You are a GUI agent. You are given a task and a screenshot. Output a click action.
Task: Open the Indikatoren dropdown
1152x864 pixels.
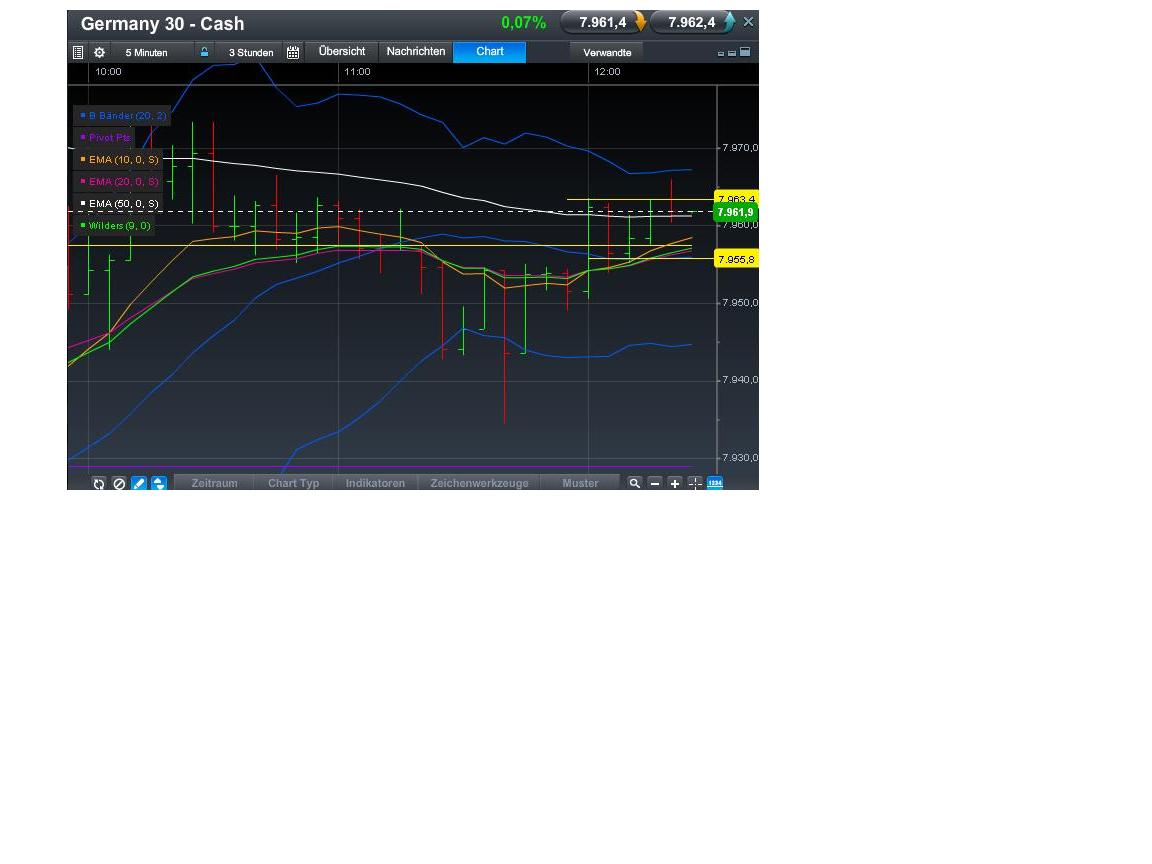click(375, 483)
